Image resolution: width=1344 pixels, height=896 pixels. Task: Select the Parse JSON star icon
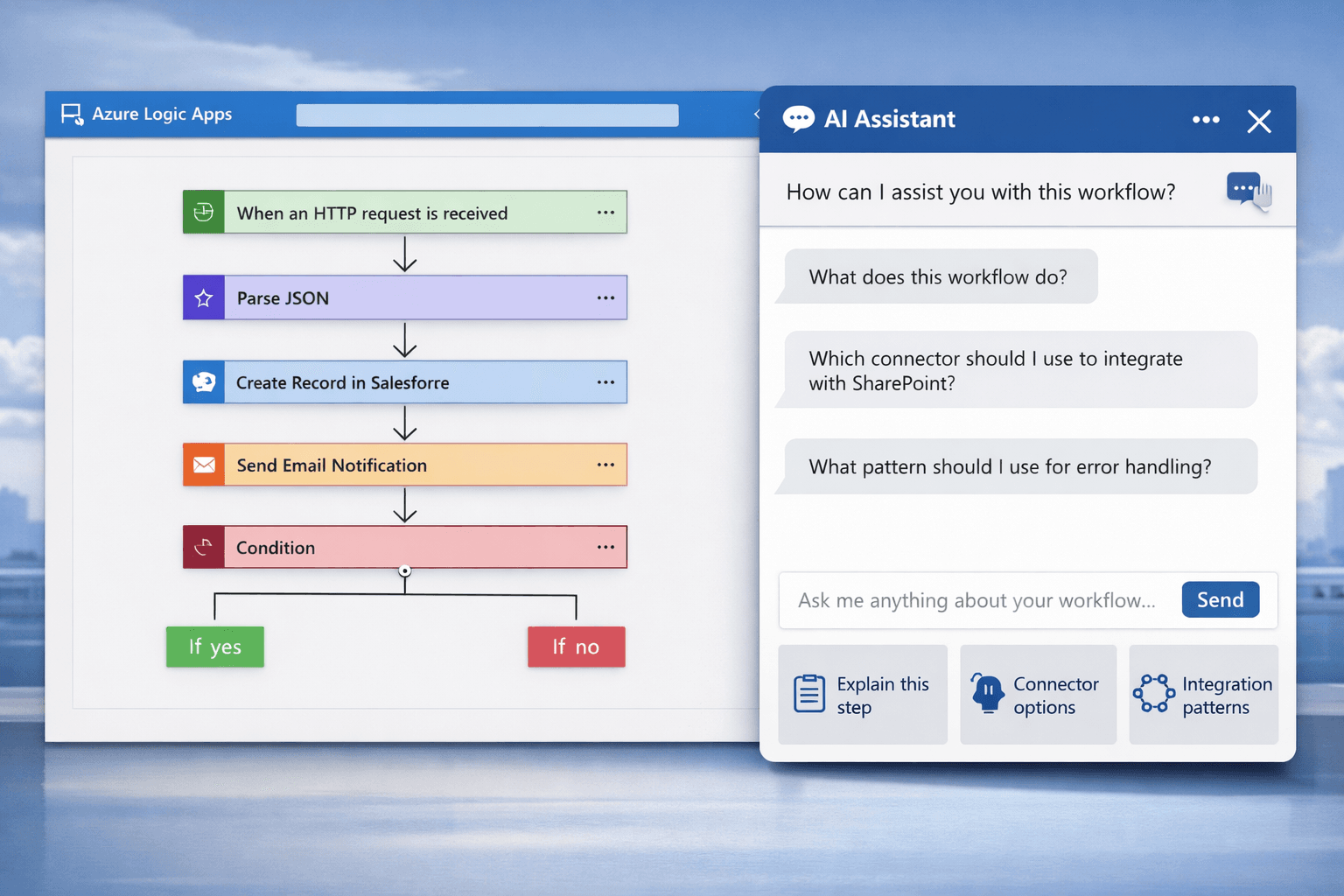click(203, 297)
